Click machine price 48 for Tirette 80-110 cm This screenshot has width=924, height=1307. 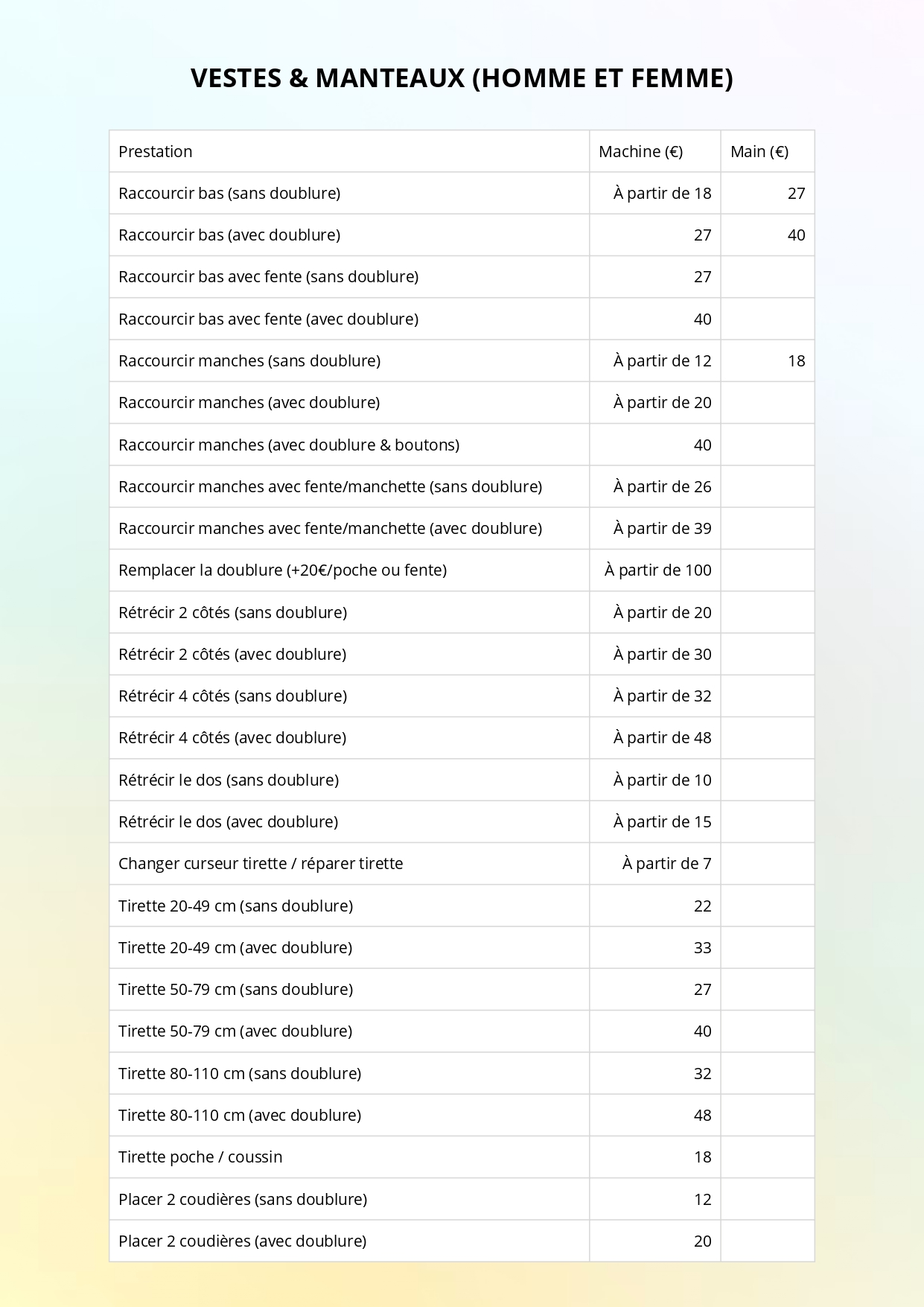click(x=703, y=1115)
